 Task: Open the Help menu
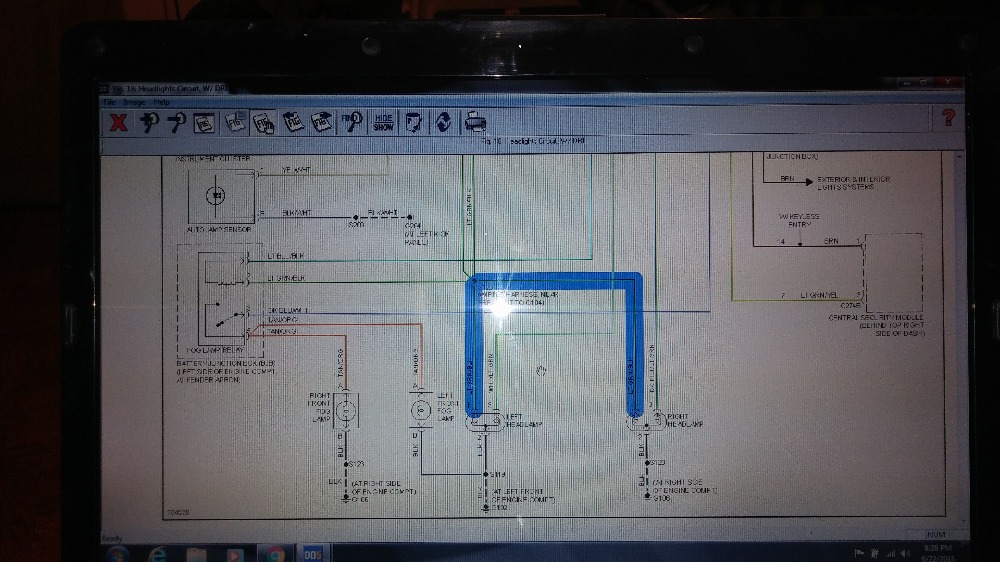(161, 102)
